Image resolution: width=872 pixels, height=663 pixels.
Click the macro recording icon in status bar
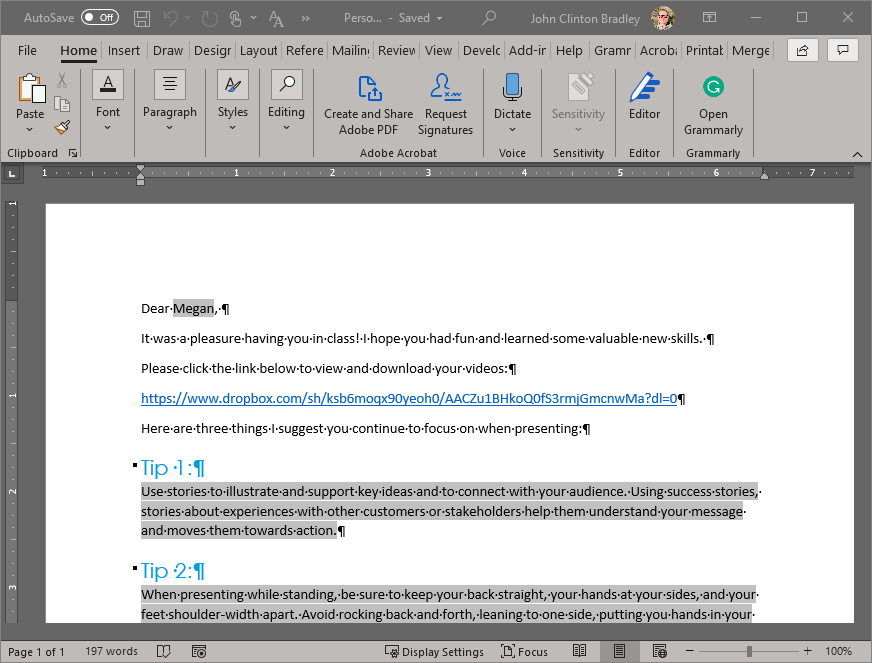(199, 651)
